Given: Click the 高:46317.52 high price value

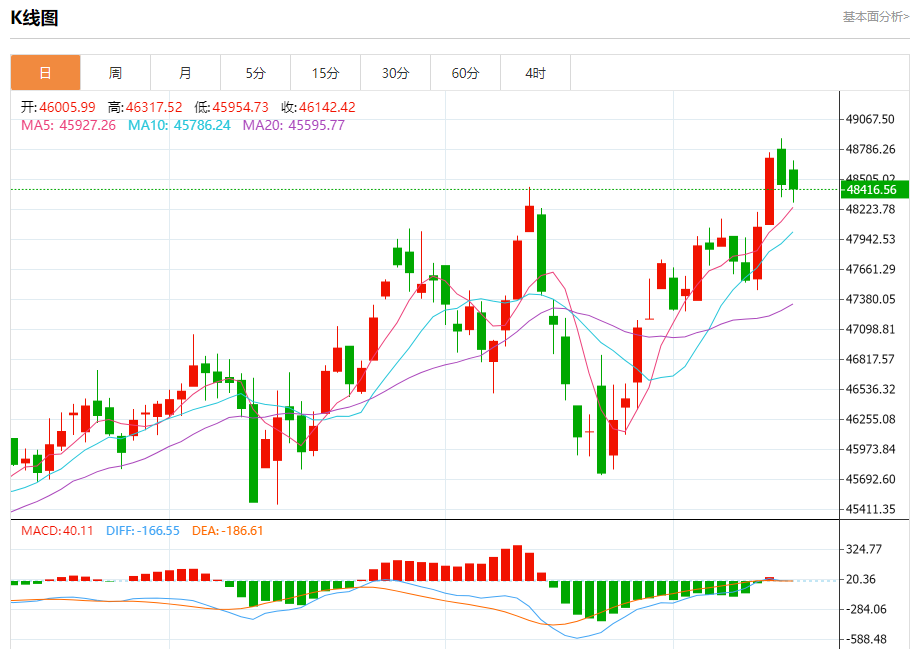Looking at the screenshot, I should (x=145, y=107).
